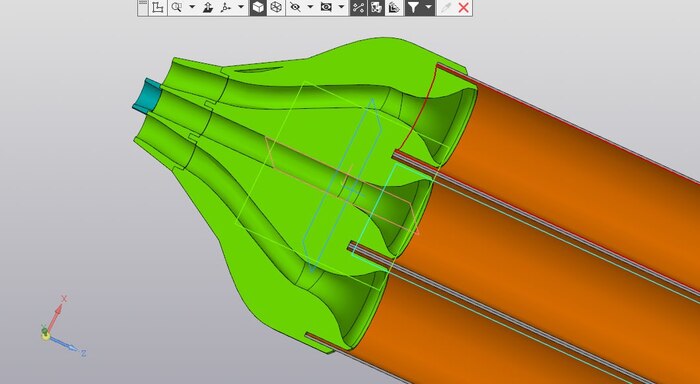Open the filter funnel dropdown arrow
The width and height of the screenshot is (700, 384).
click(429, 7)
